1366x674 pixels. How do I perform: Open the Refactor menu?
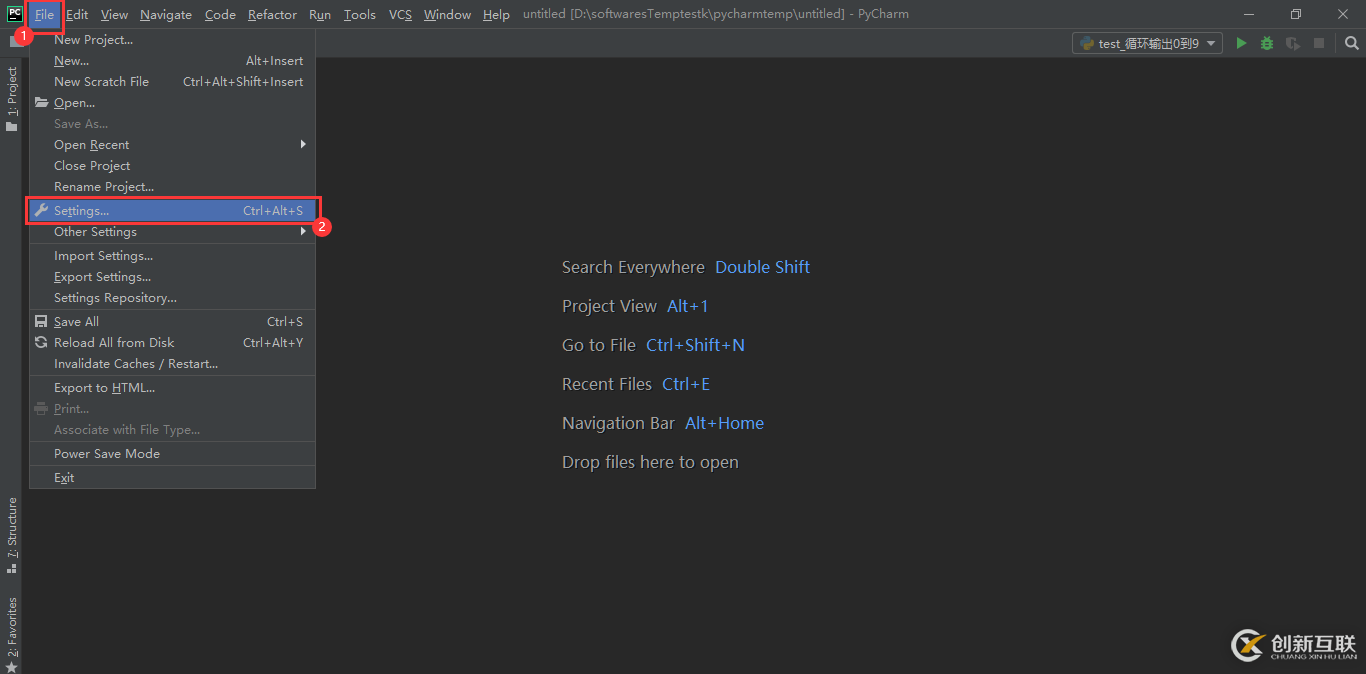[x=272, y=14]
